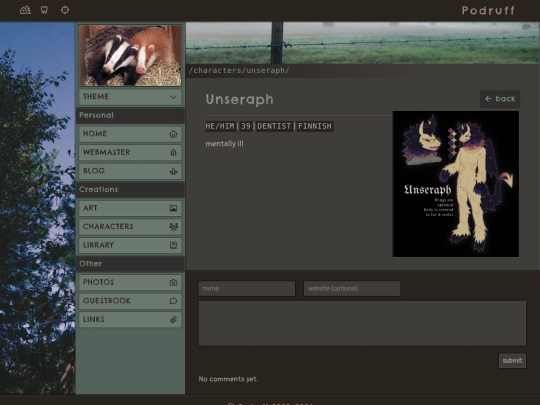Open the Unseraph character reference image
Viewport: 540px width, 405px height.
(x=456, y=184)
